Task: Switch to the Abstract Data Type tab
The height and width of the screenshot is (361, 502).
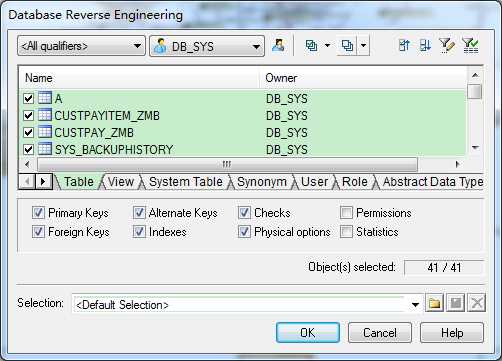Action: coord(433,182)
